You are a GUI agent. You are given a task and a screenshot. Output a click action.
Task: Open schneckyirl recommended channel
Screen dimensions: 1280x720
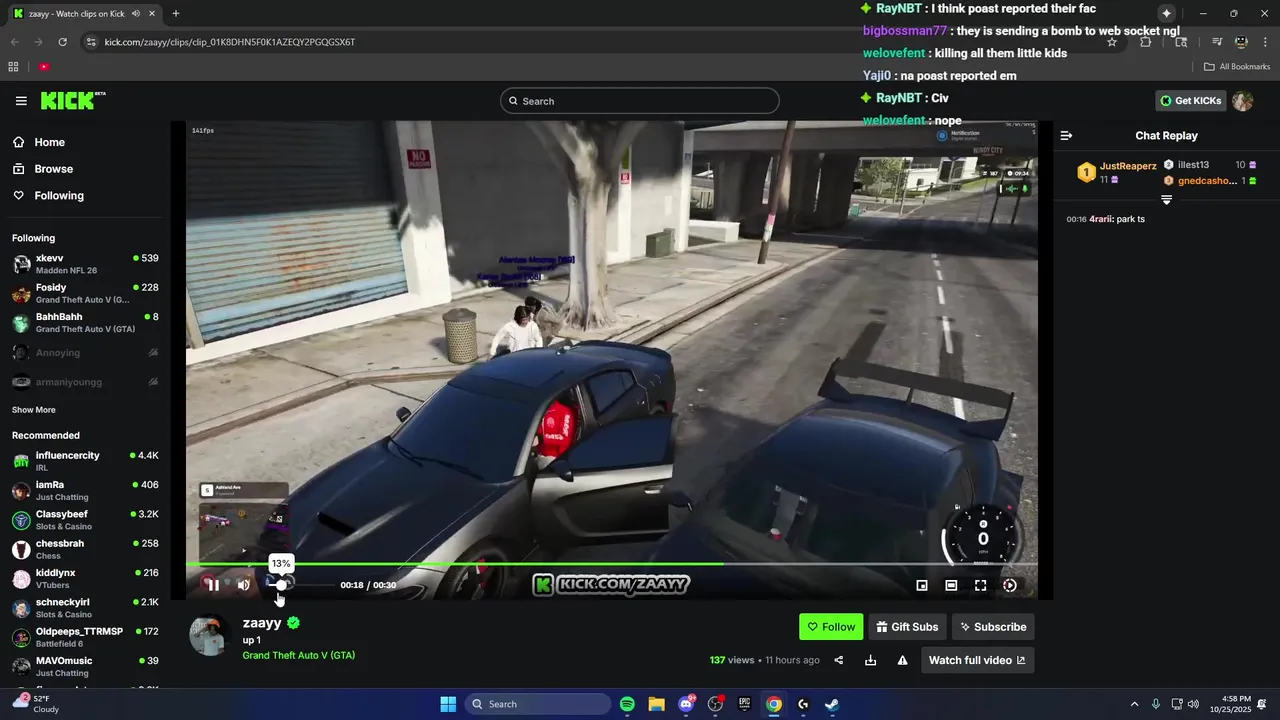(85, 608)
